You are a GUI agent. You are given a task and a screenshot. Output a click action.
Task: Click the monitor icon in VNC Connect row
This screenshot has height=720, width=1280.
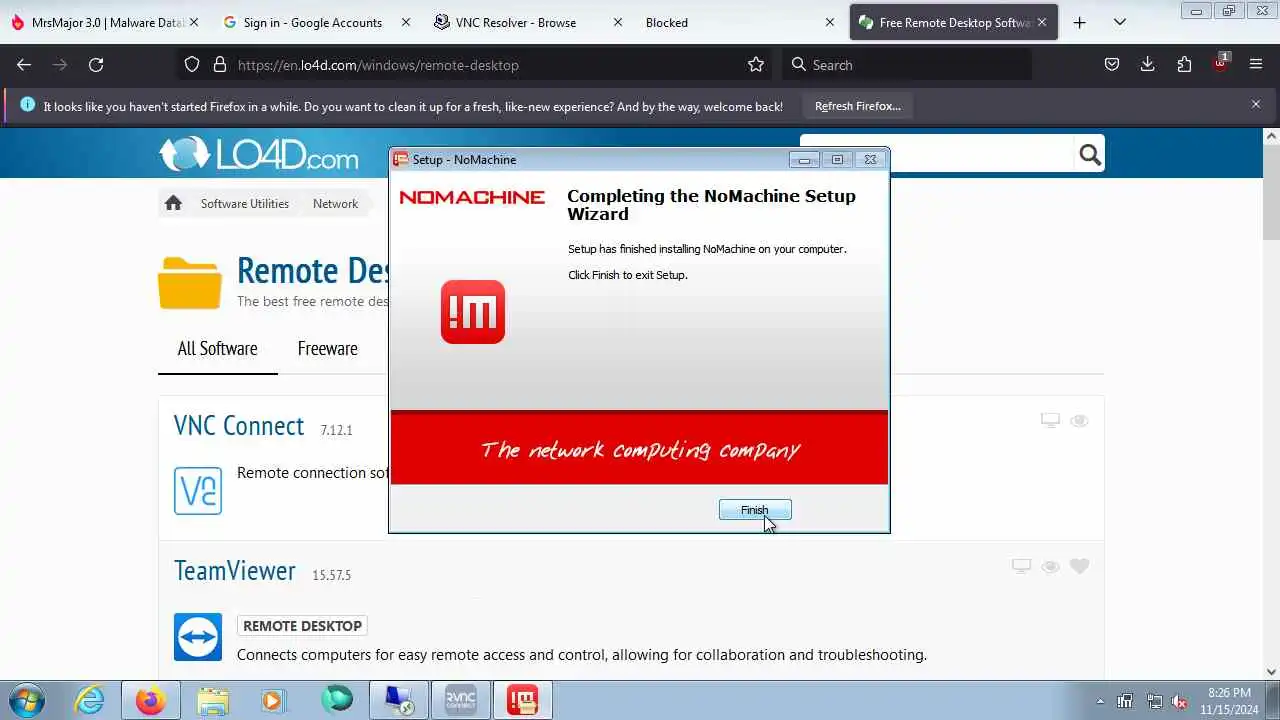1050,421
